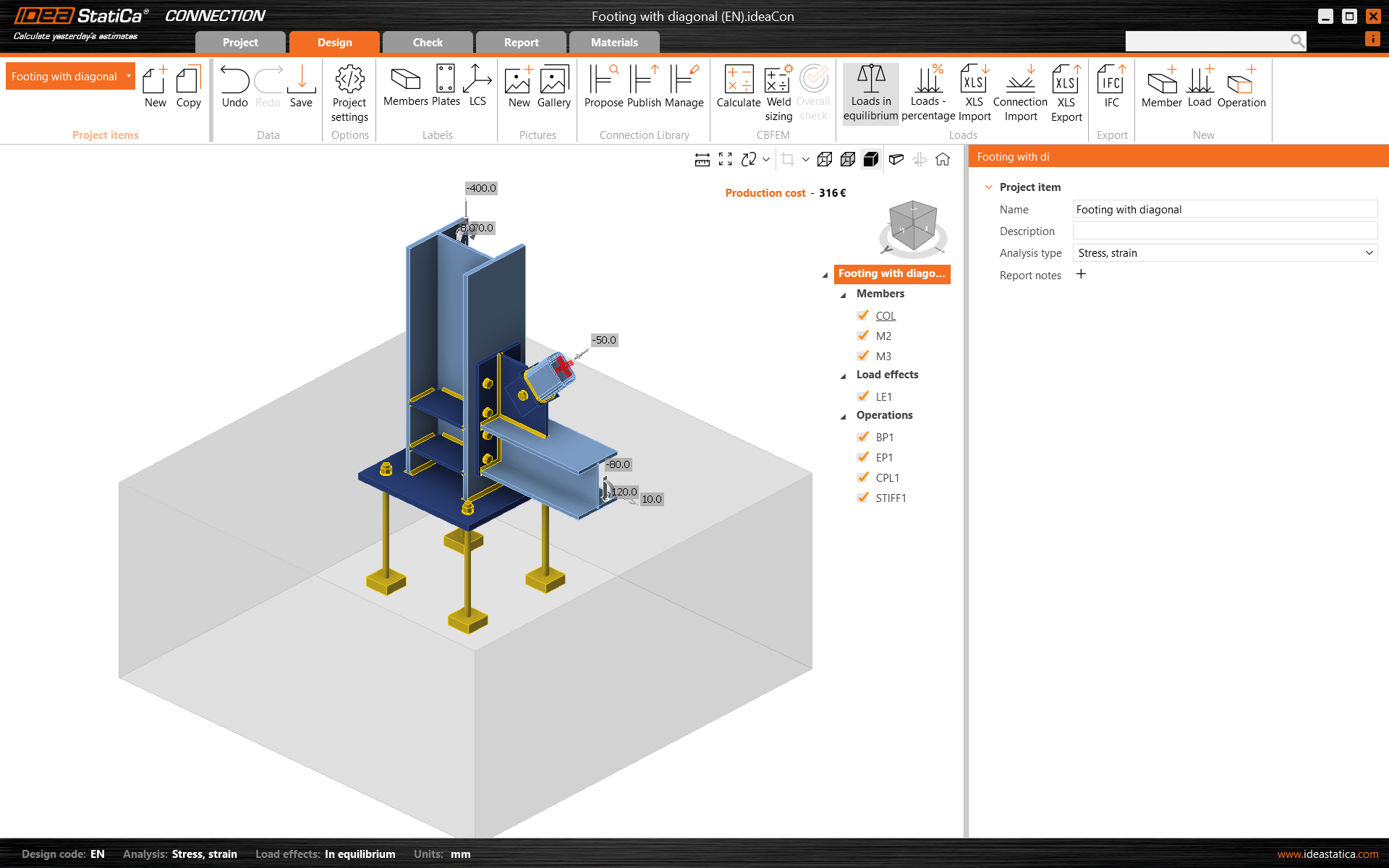Uncheck member M2 in the tree

(863, 336)
